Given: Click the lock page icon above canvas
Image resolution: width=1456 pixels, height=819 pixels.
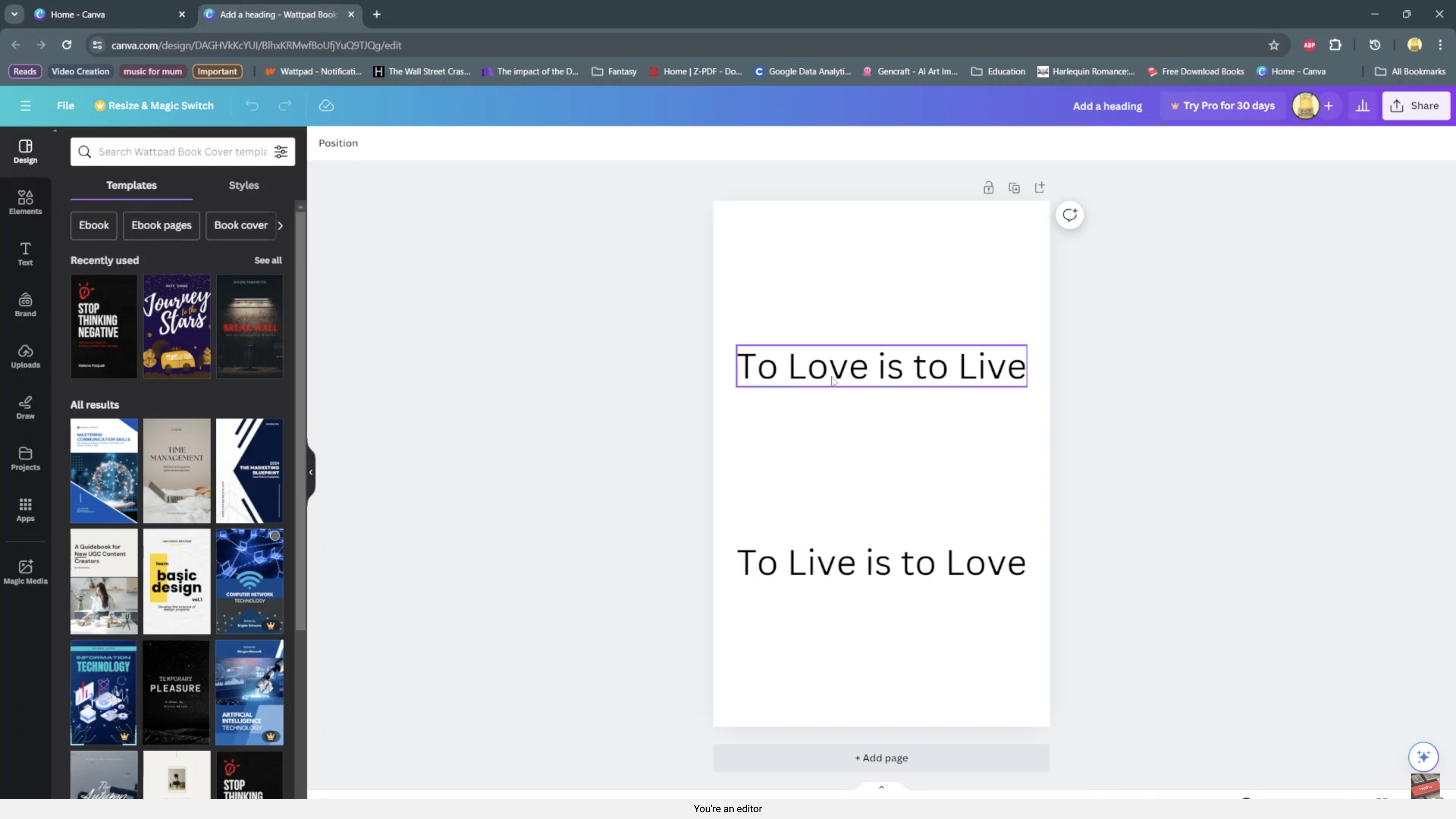Looking at the screenshot, I should 988,188.
